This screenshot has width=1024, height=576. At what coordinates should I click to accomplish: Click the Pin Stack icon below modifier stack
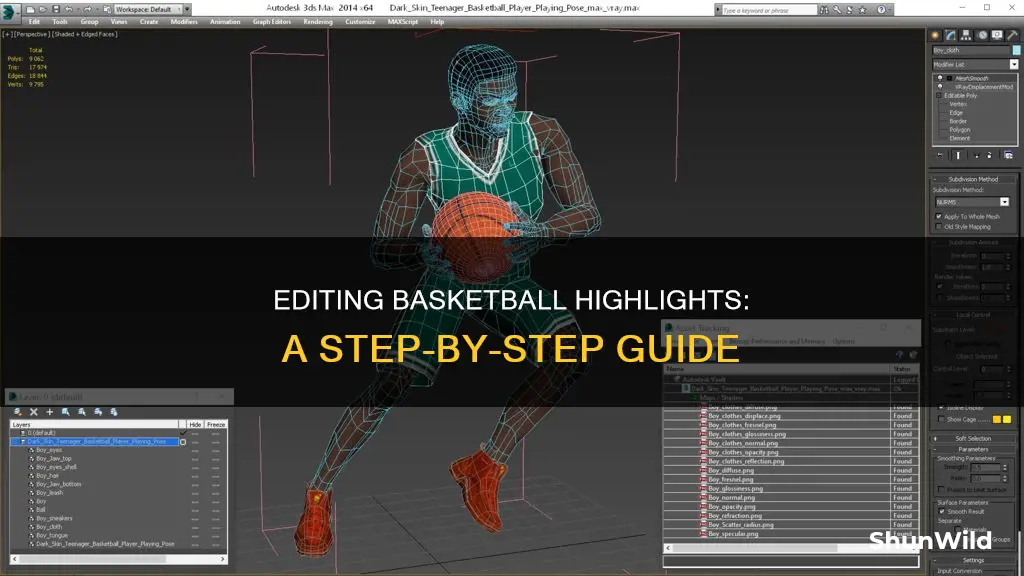tap(940, 155)
